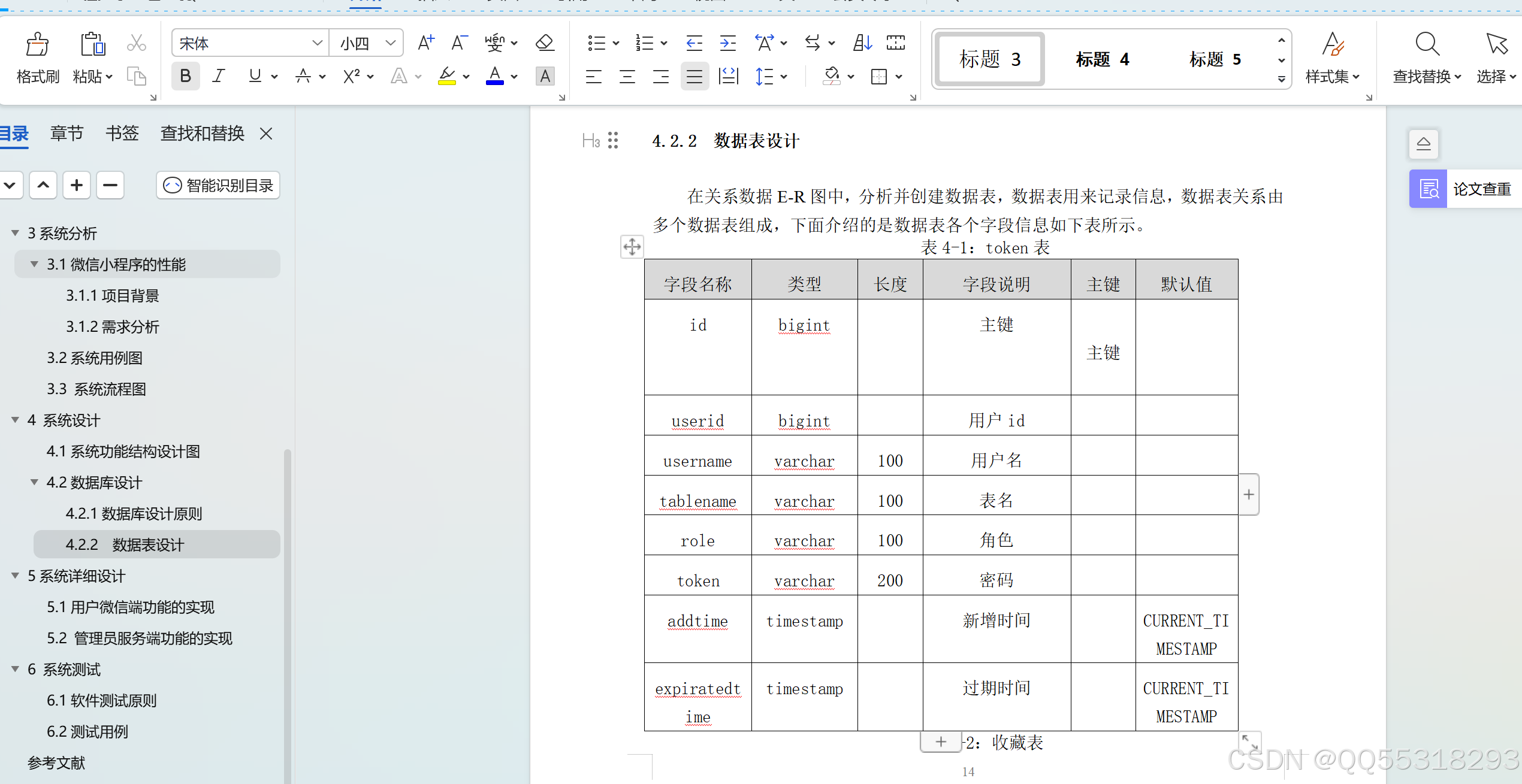The height and width of the screenshot is (784, 1522).
Task: Select the 标题 5 style
Action: click(1215, 59)
